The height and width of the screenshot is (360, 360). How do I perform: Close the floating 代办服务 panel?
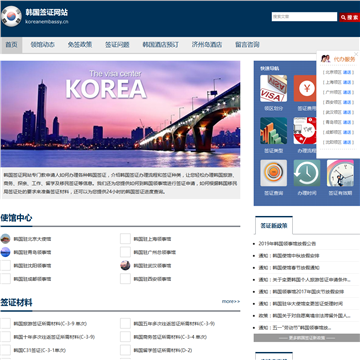pos(356,54)
